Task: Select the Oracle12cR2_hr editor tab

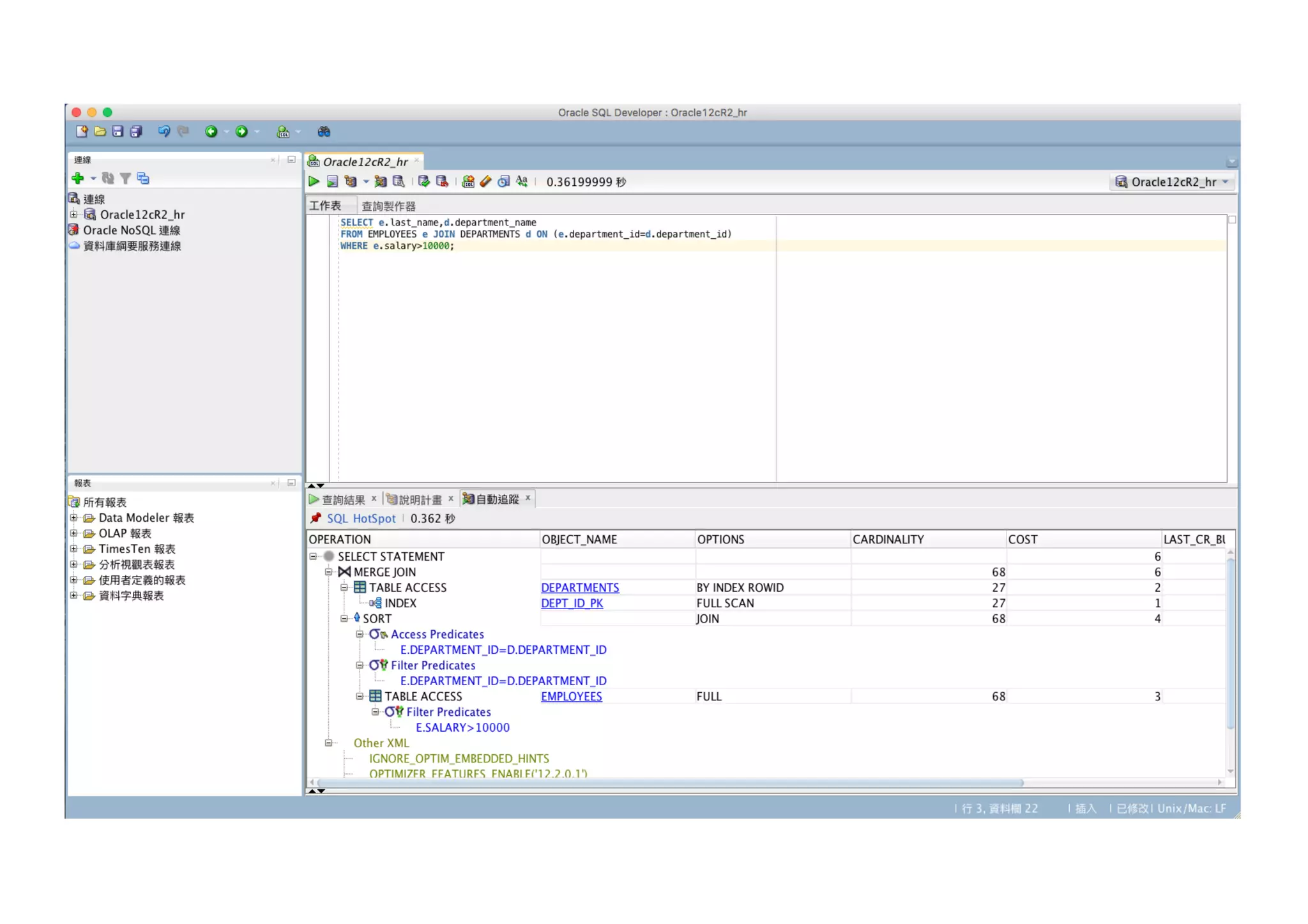Action: pos(365,162)
